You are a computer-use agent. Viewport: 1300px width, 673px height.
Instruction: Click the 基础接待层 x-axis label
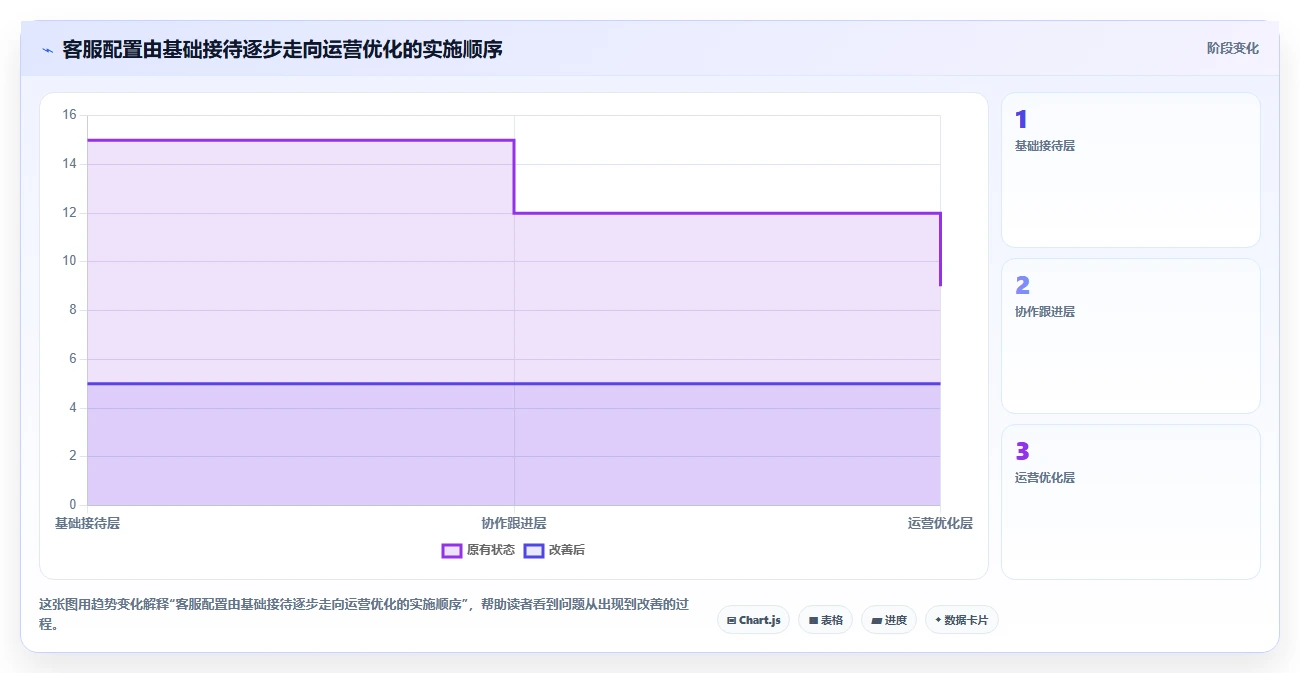pos(87,523)
